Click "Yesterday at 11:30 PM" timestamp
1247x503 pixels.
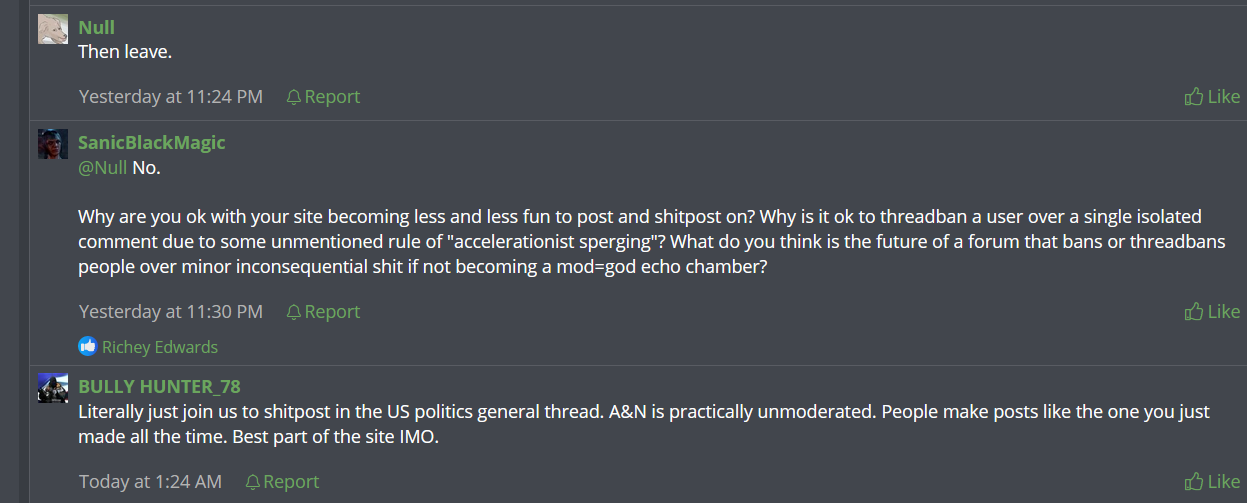171,312
